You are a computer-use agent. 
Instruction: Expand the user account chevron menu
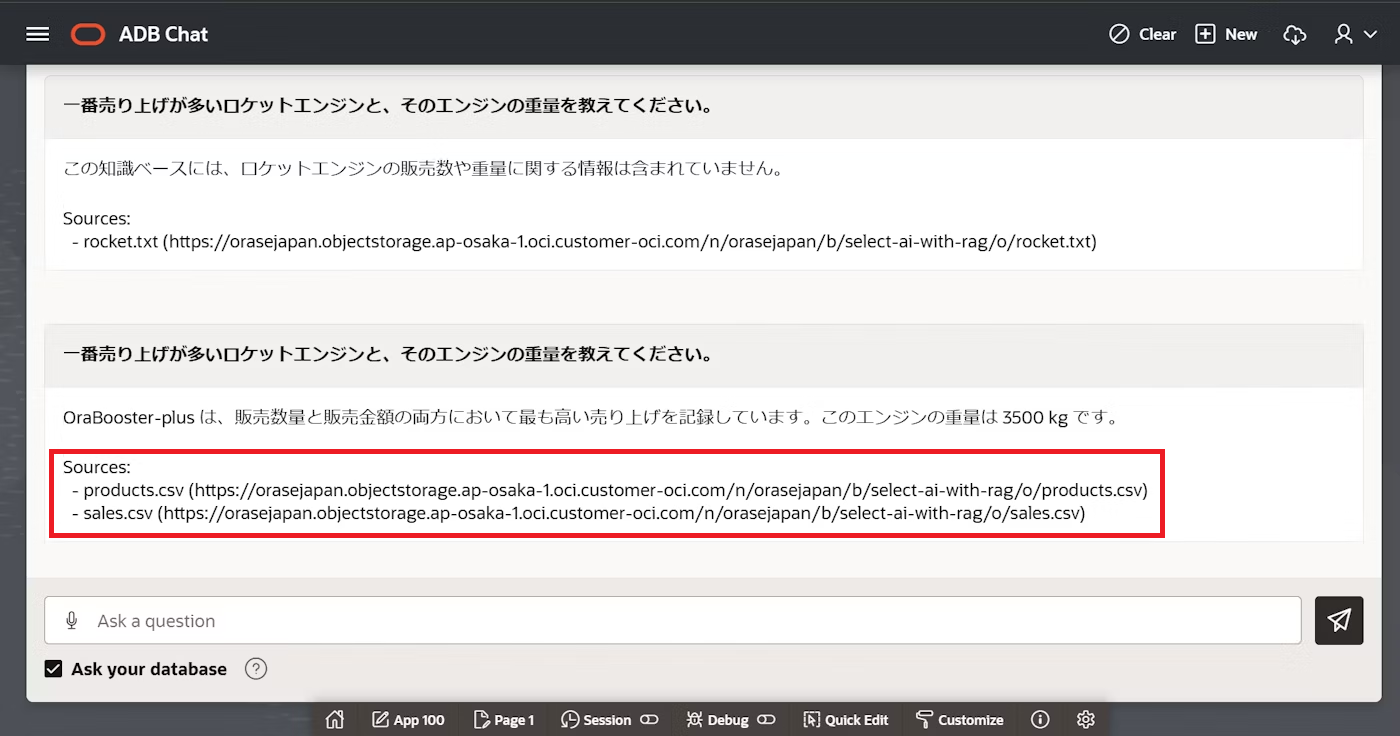coord(1369,34)
